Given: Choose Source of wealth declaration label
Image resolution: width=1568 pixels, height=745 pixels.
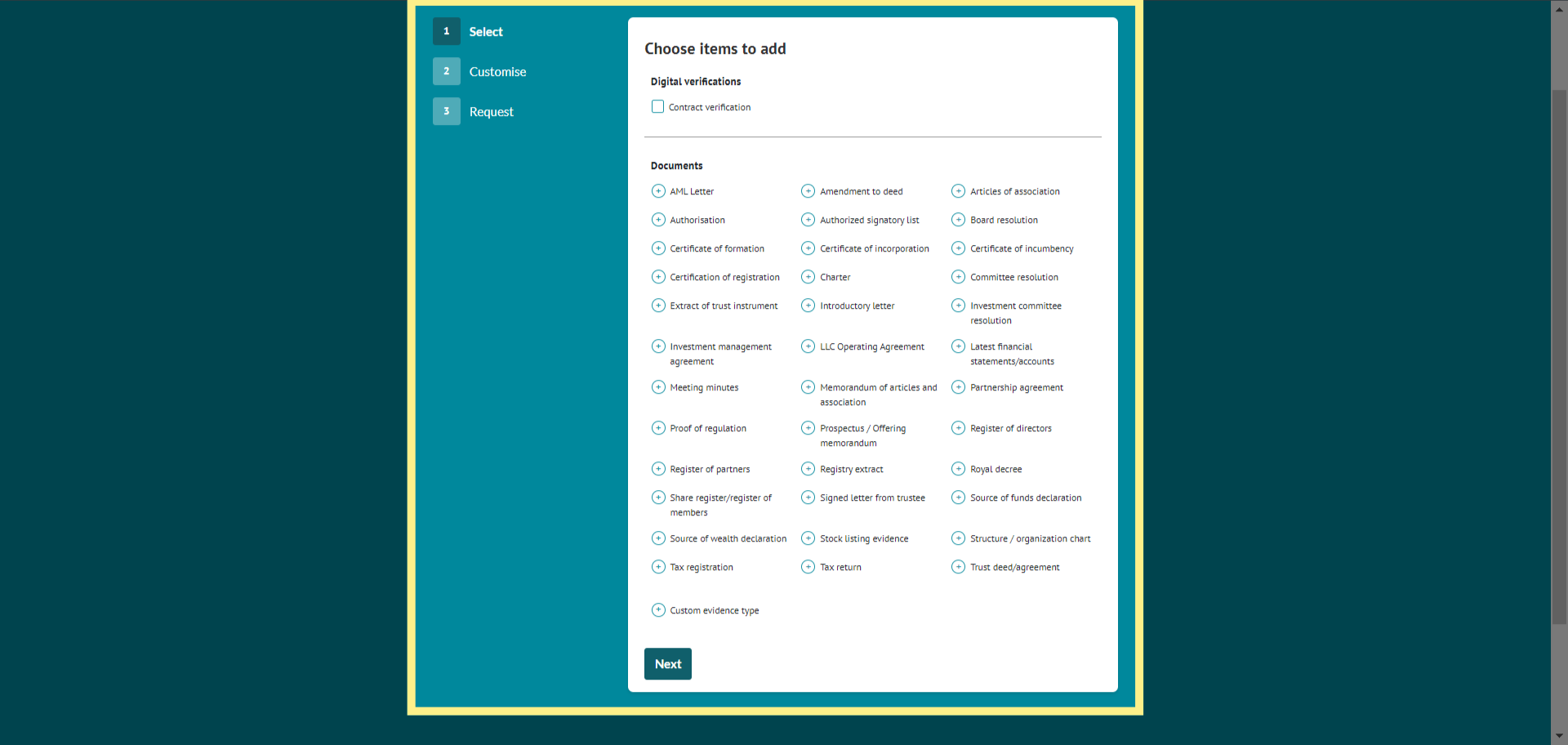Looking at the screenshot, I should (728, 539).
